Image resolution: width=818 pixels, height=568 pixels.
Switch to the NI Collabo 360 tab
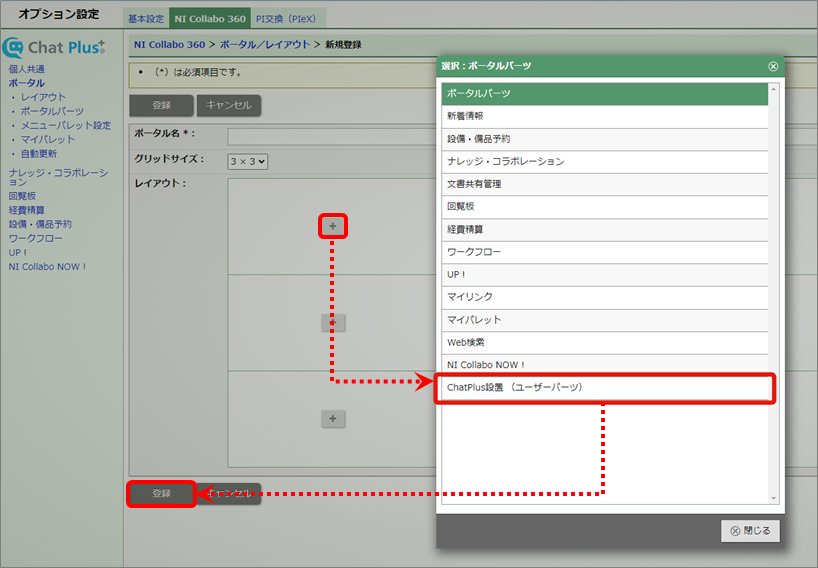(x=210, y=19)
